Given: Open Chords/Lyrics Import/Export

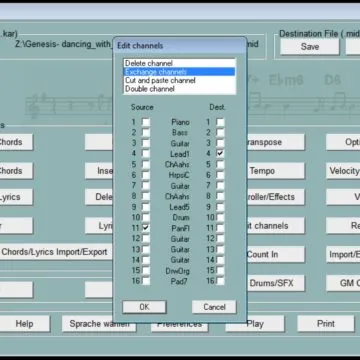Looking at the screenshot, I should [x=55, y=252].
